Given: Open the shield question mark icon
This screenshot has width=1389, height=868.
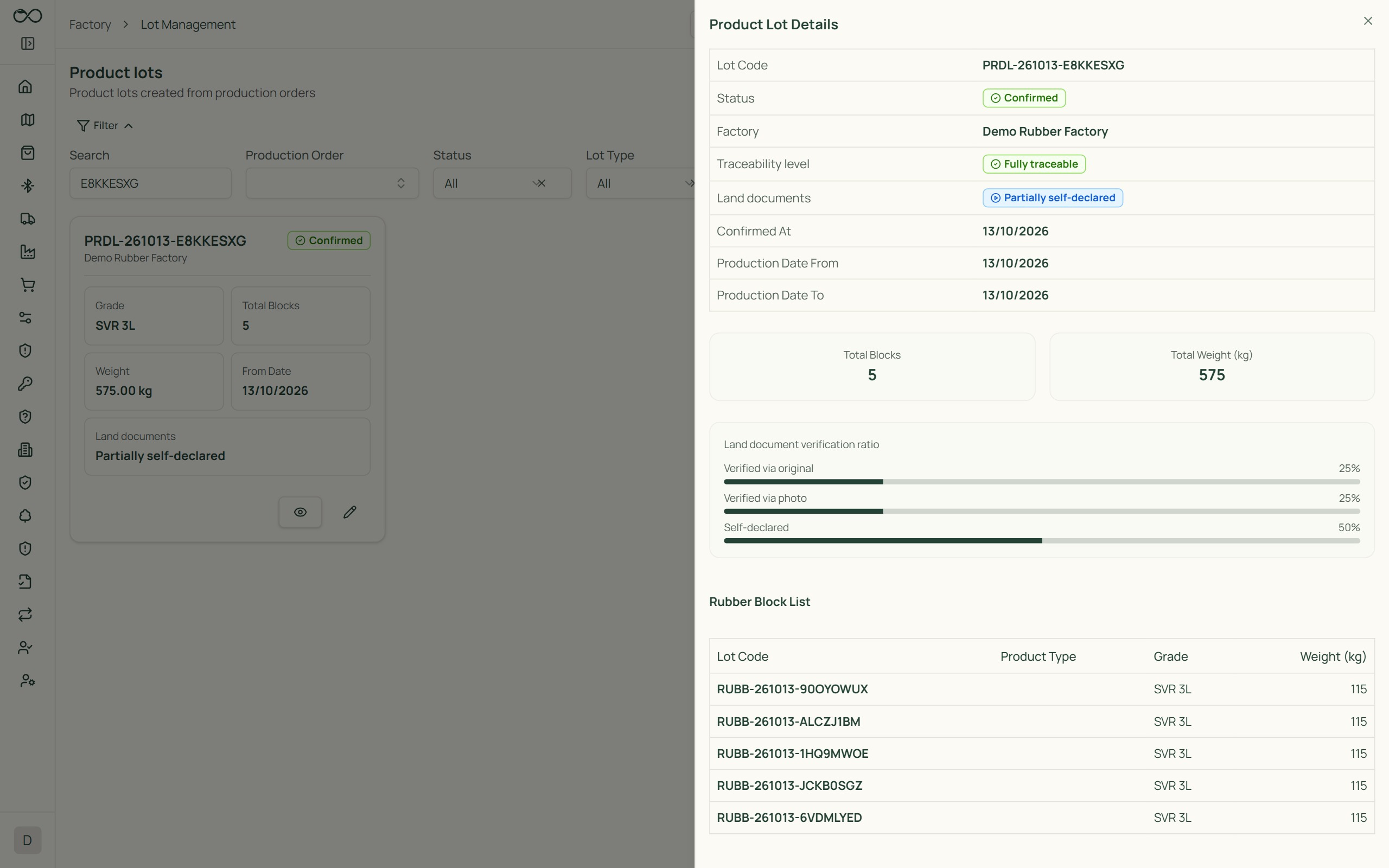Looking at the screenshot, I should tap(26, 417).
